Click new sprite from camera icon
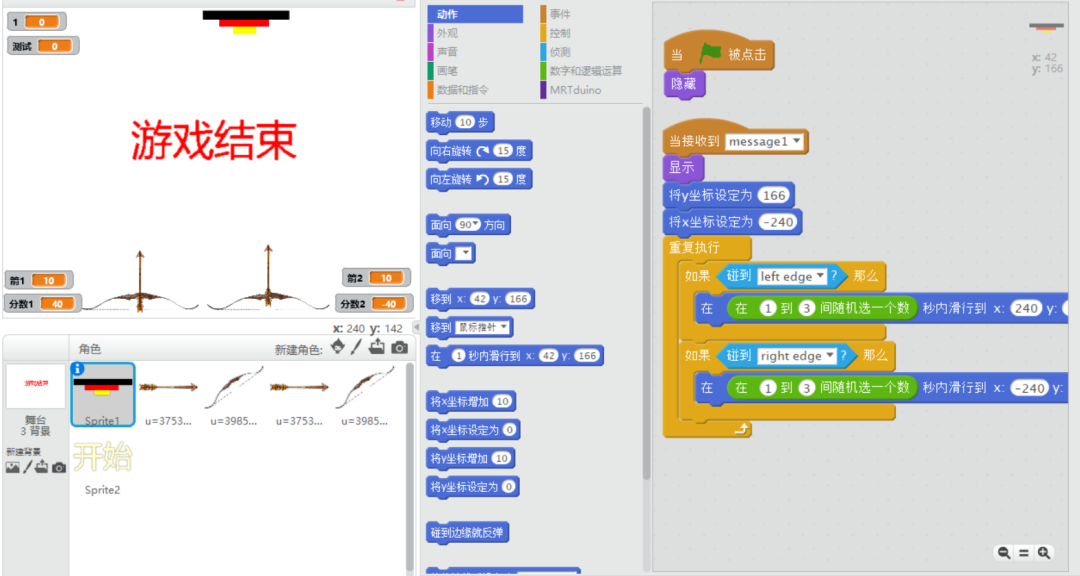 399,347
